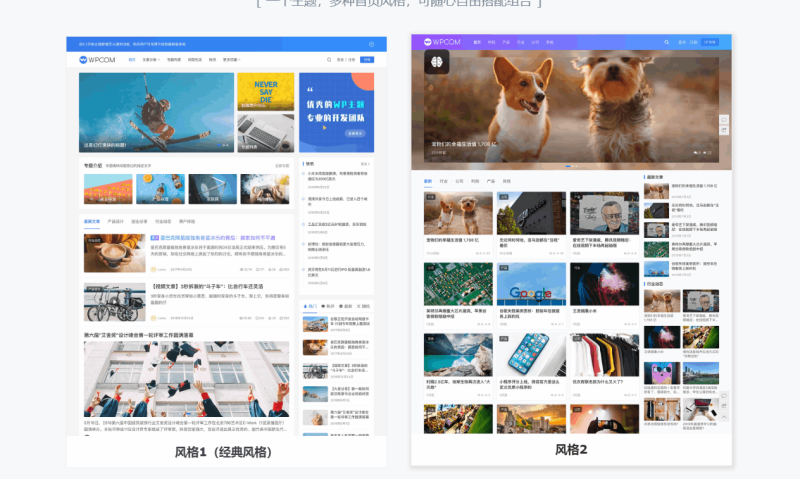Open the bottles with orange slice topic thumbnail
This screenshot has width=800, height=479.
161,189
